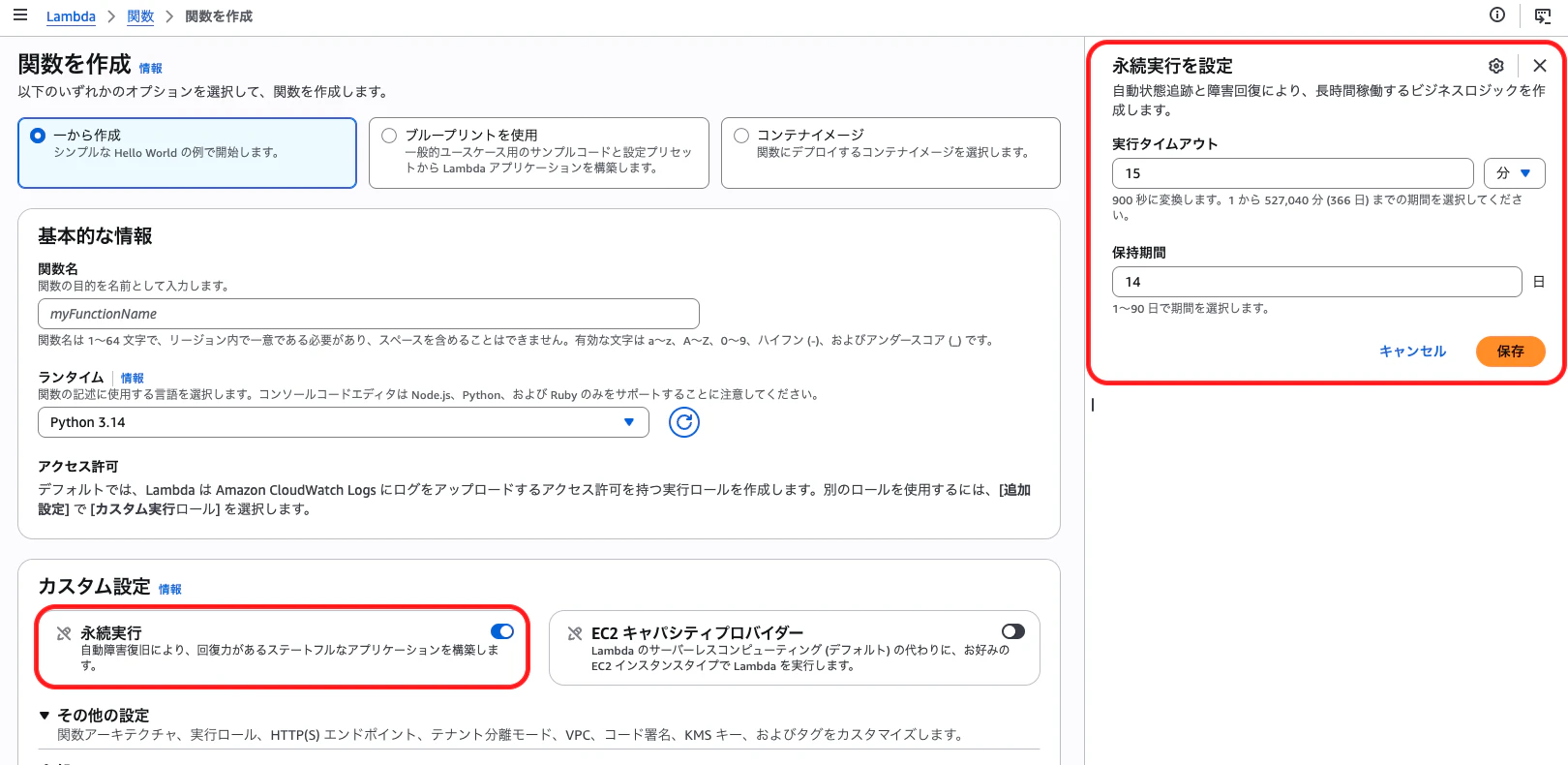Select the コンテナイメージ radio option

[741, 136]
